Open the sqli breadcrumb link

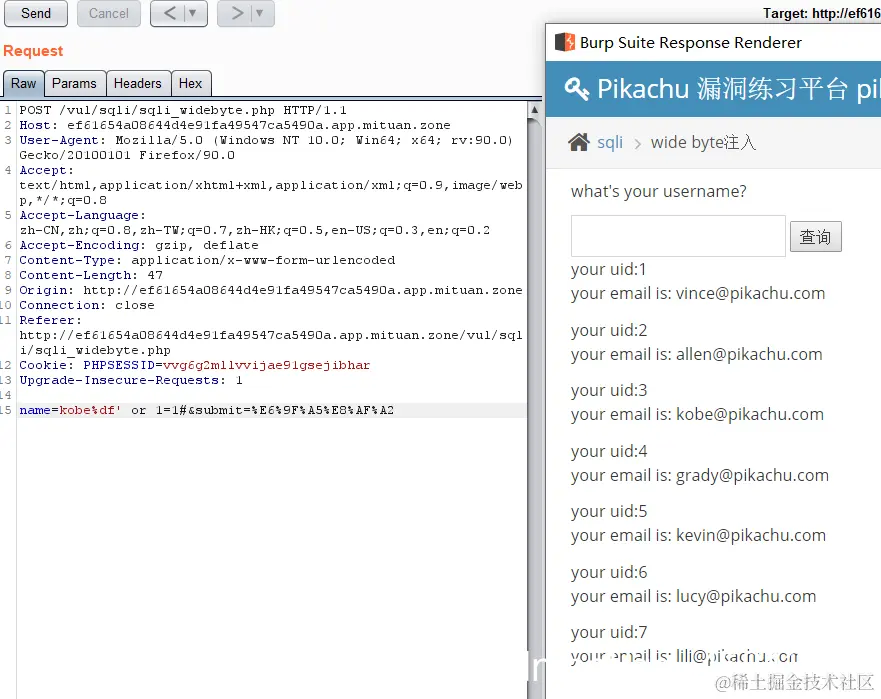[x=610, y=142]
